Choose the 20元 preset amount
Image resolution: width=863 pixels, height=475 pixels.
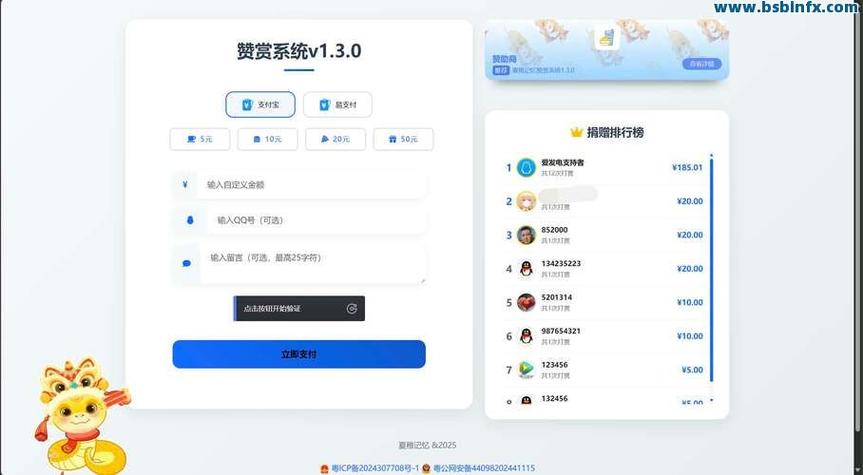[x=335, y=139]
